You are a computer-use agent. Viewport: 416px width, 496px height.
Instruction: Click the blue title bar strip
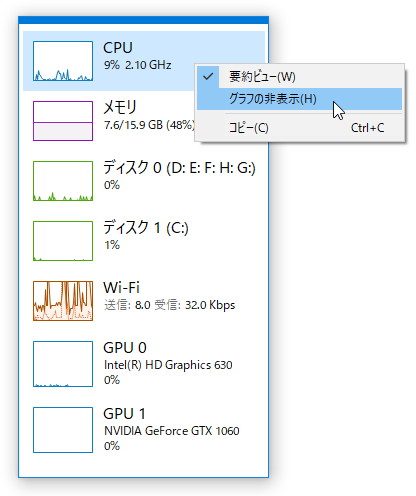(144, 20)
